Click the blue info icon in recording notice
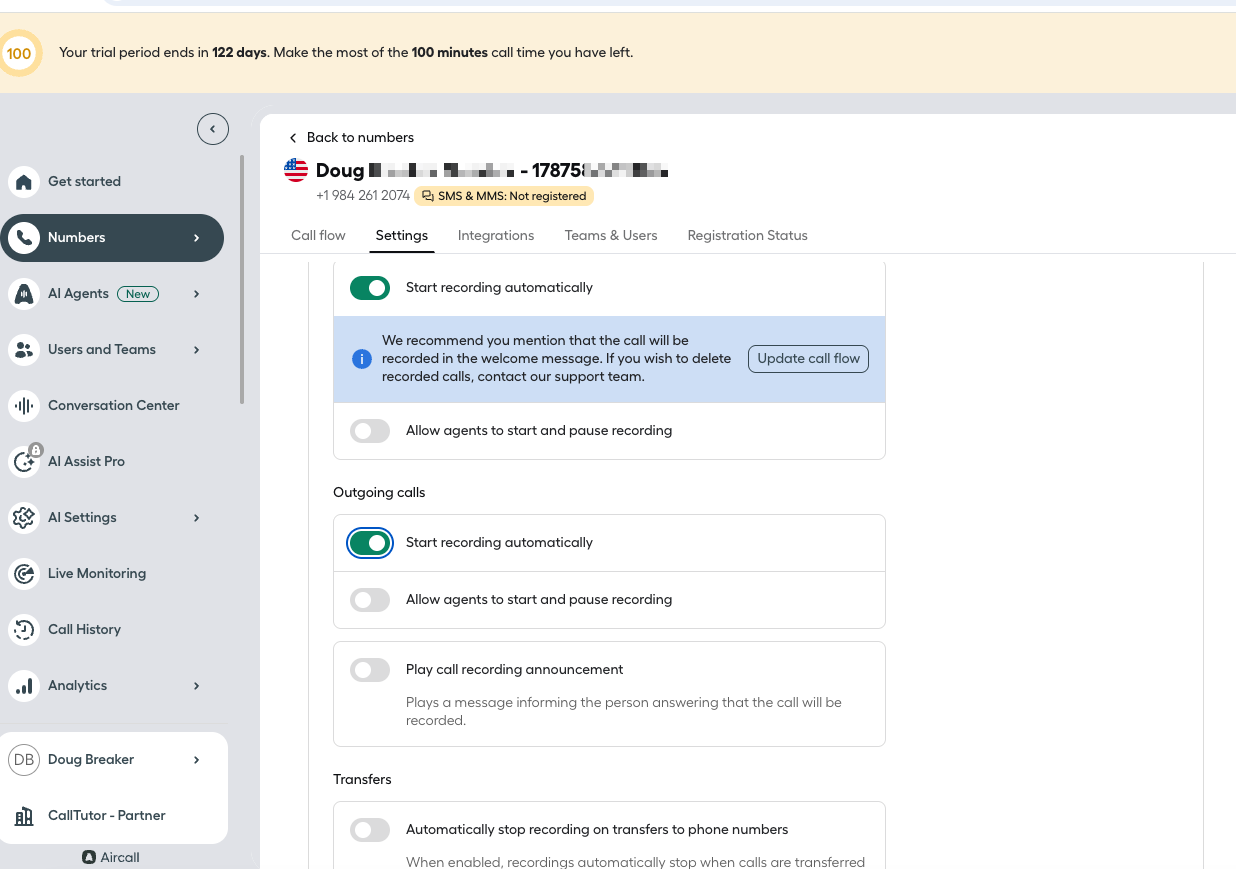The height and width of the screenshot is (869, 1236). pyautogui.click(x=362, y=359)
